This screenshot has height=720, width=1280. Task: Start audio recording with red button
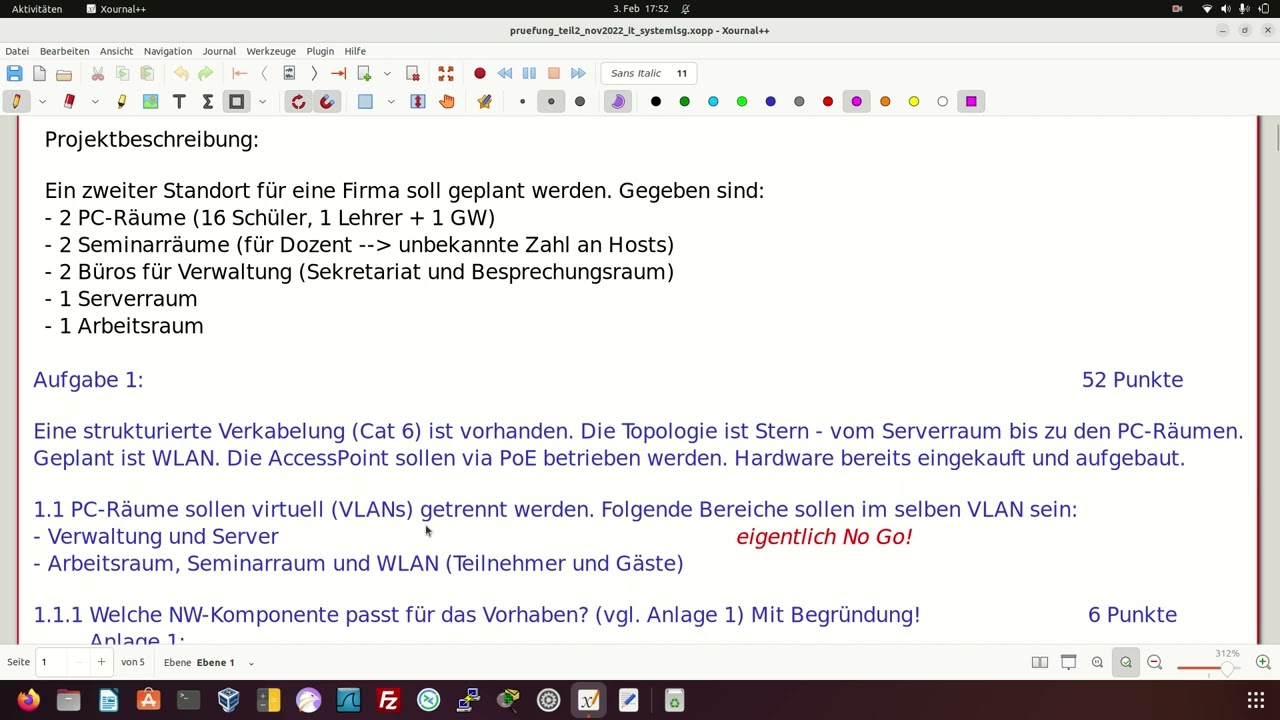point(480,73)
